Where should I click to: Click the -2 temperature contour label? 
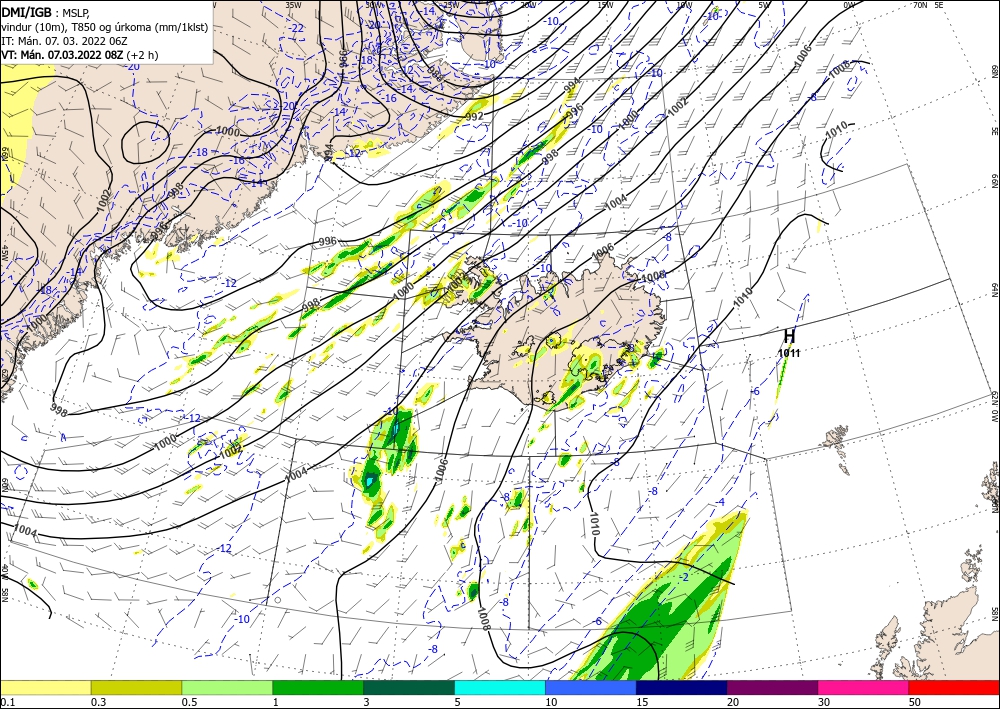(684, 577)
